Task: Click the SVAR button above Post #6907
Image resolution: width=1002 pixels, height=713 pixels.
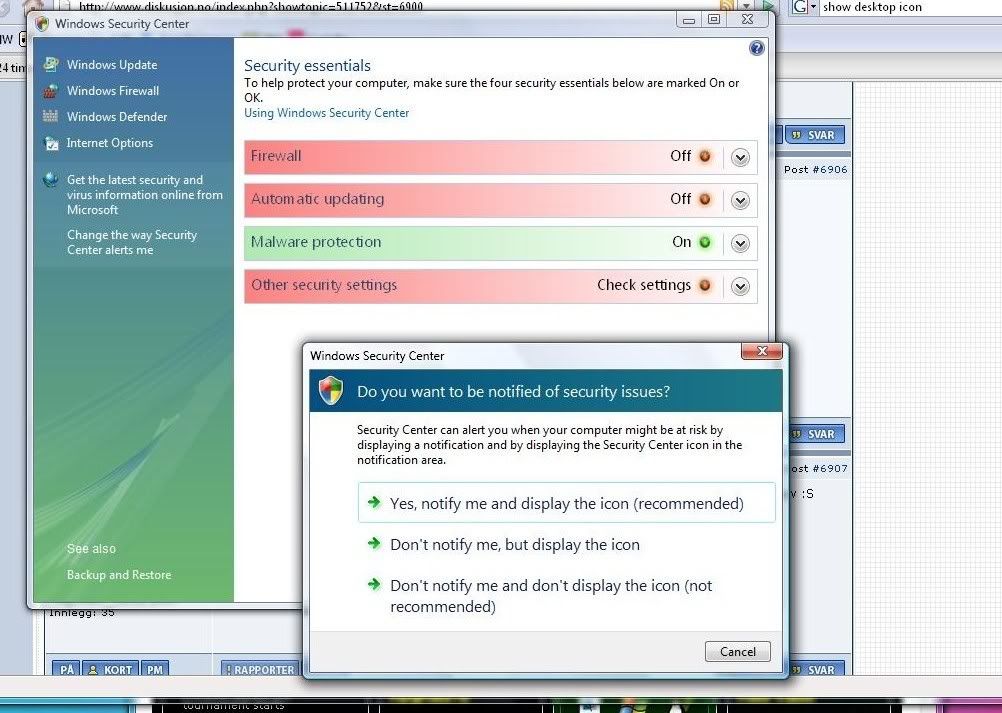Action: (817, 434)
